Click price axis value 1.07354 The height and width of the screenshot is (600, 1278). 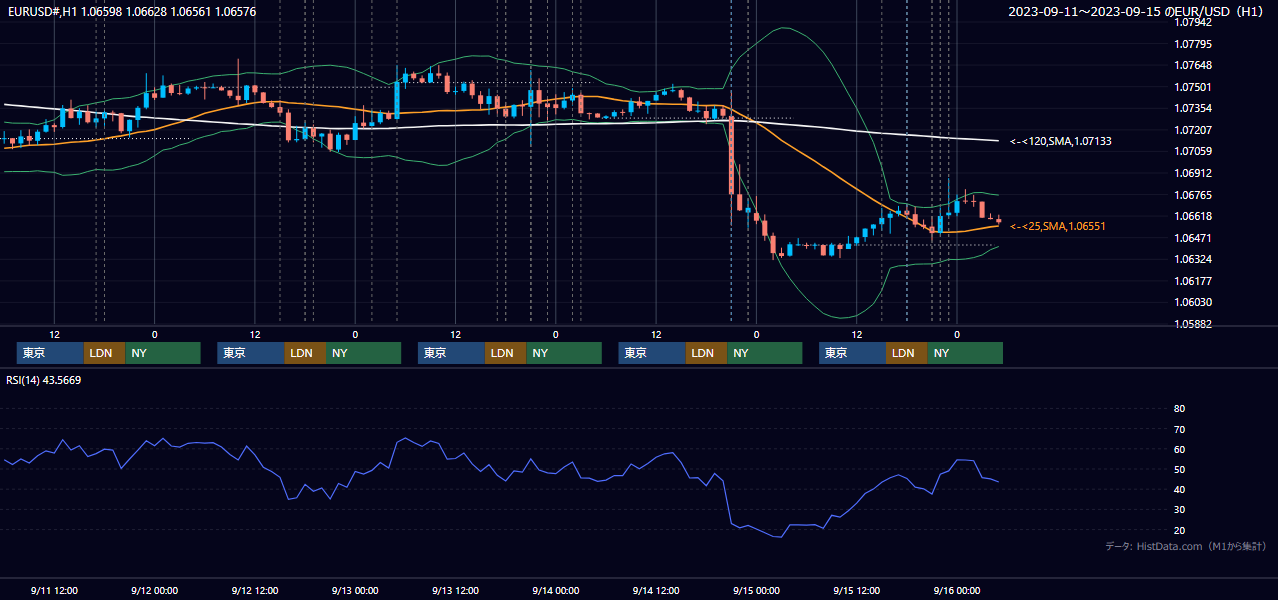pos(1192,108)
